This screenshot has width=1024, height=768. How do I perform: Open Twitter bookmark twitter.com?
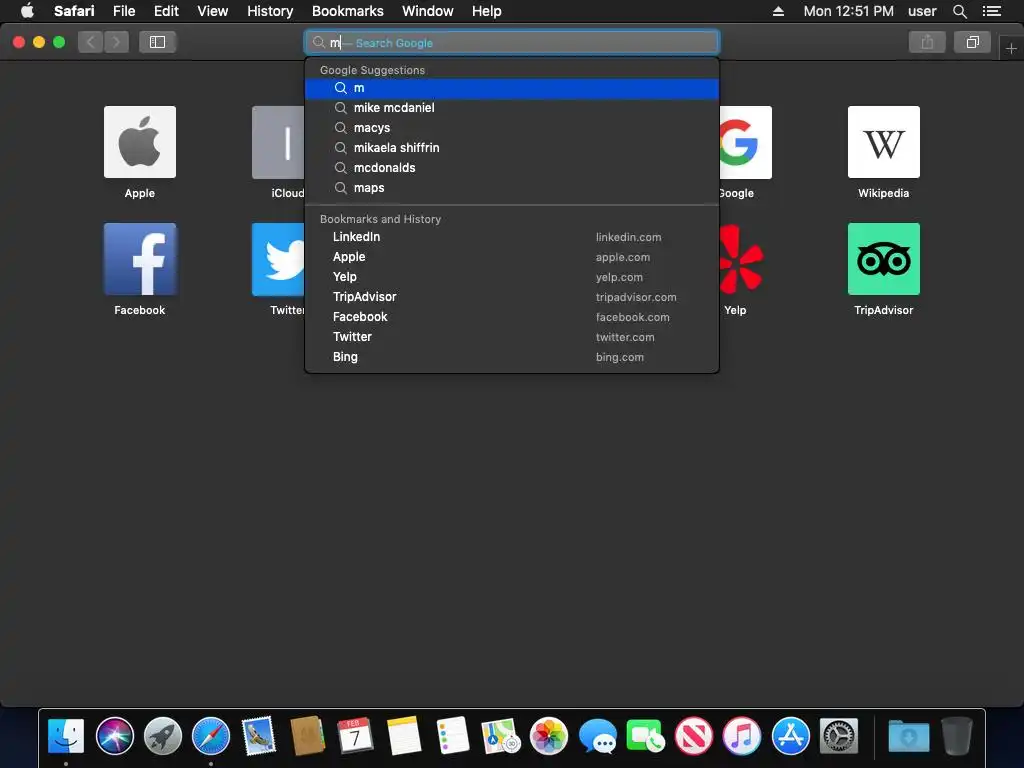512,337
